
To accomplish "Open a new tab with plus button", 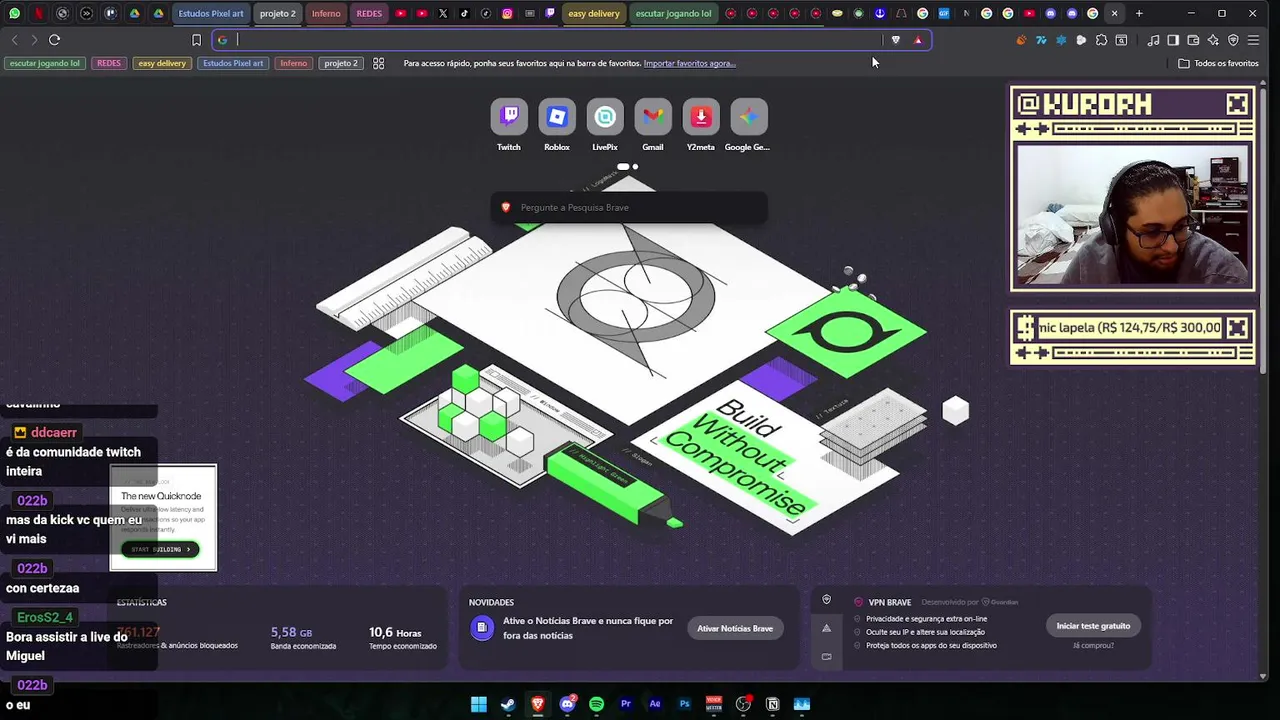I will tap(1139, 13).
